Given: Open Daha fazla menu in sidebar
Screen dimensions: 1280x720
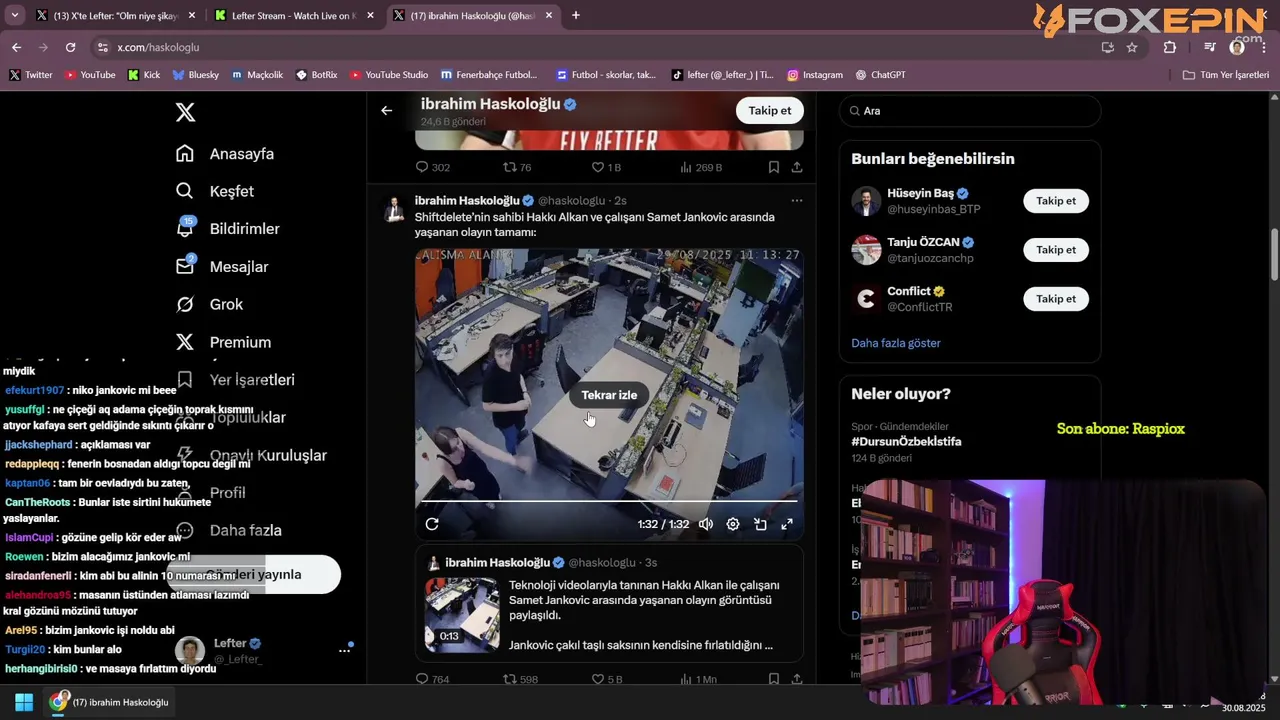Looking at the screenshot, I should click(228, 530).
